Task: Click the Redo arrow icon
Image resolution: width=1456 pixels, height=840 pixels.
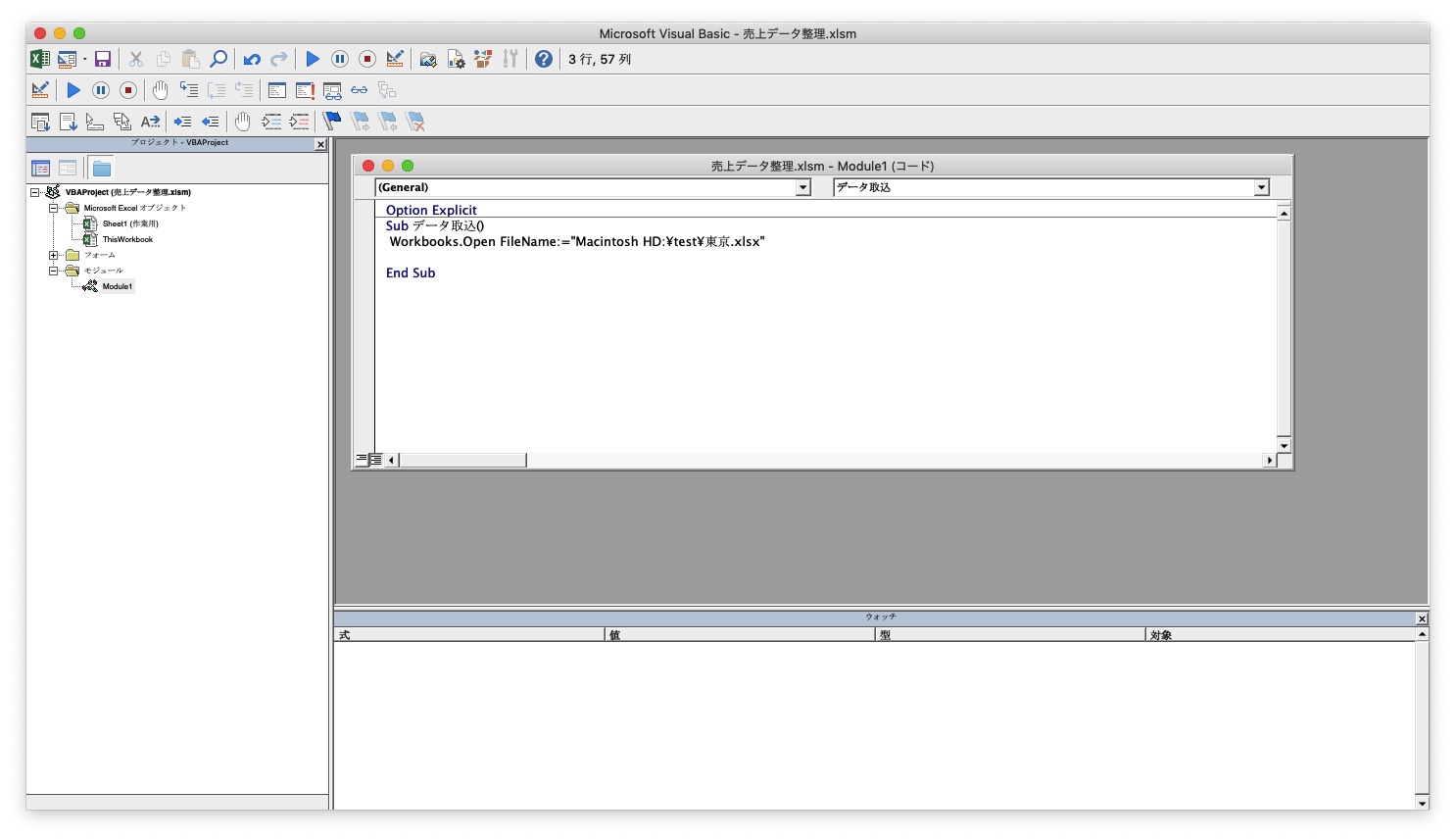Action: (x=279, y=60)
